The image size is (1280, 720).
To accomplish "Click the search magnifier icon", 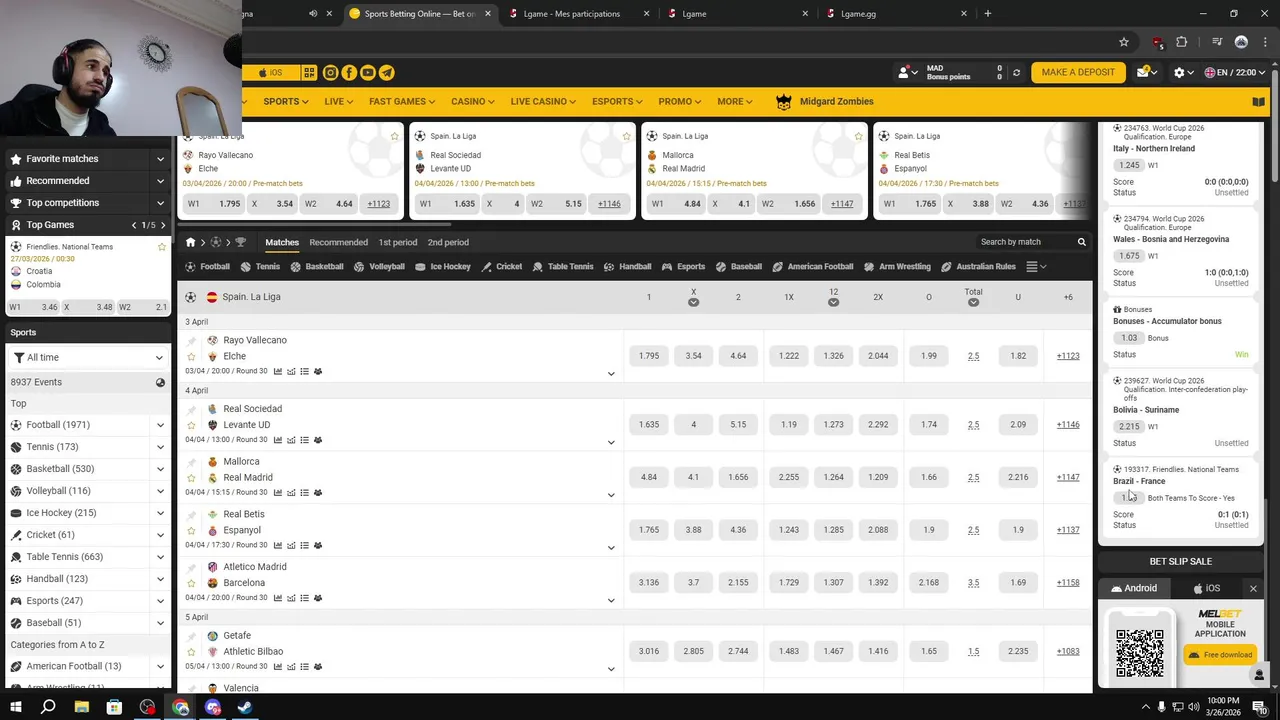I will tap(1081, 242).
